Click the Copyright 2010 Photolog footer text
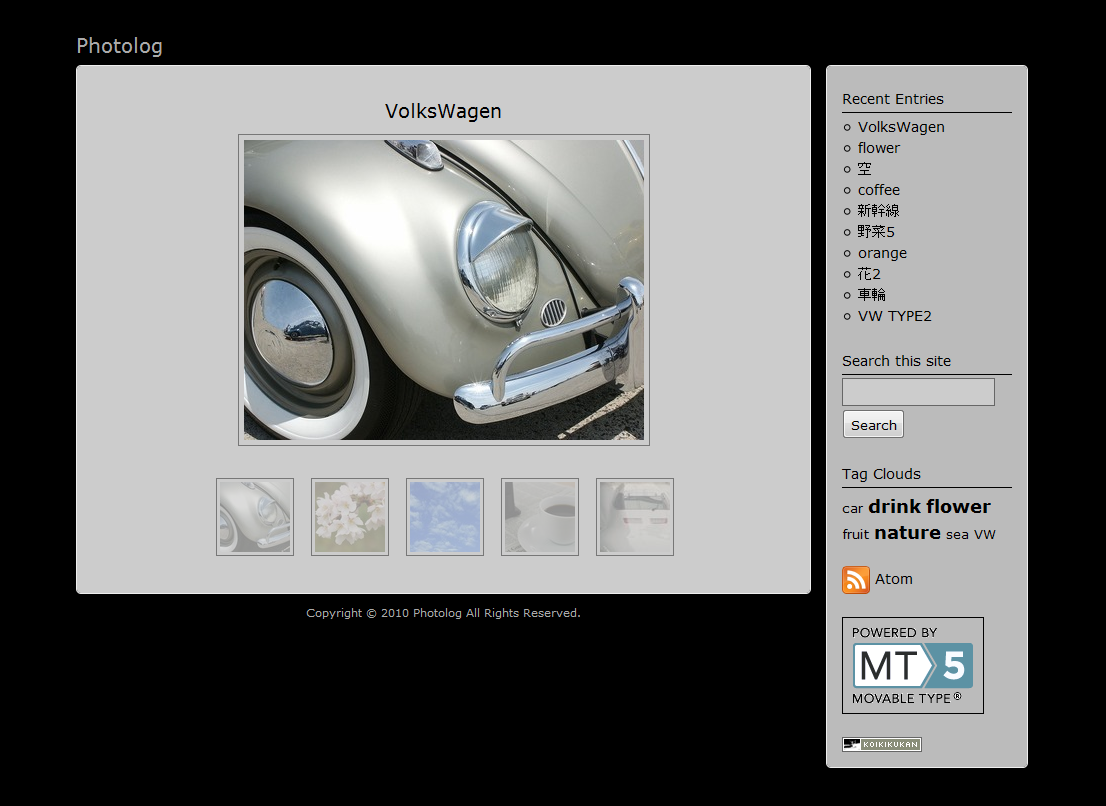1106x806 pixels. [x=443, y=613]
